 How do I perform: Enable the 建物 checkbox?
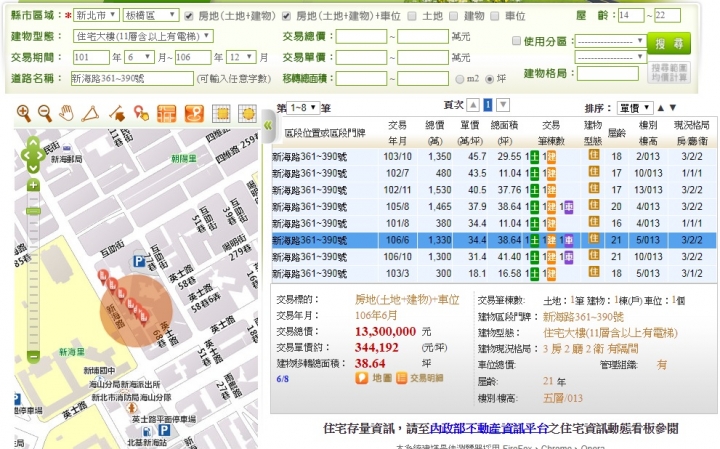[453, 16]
